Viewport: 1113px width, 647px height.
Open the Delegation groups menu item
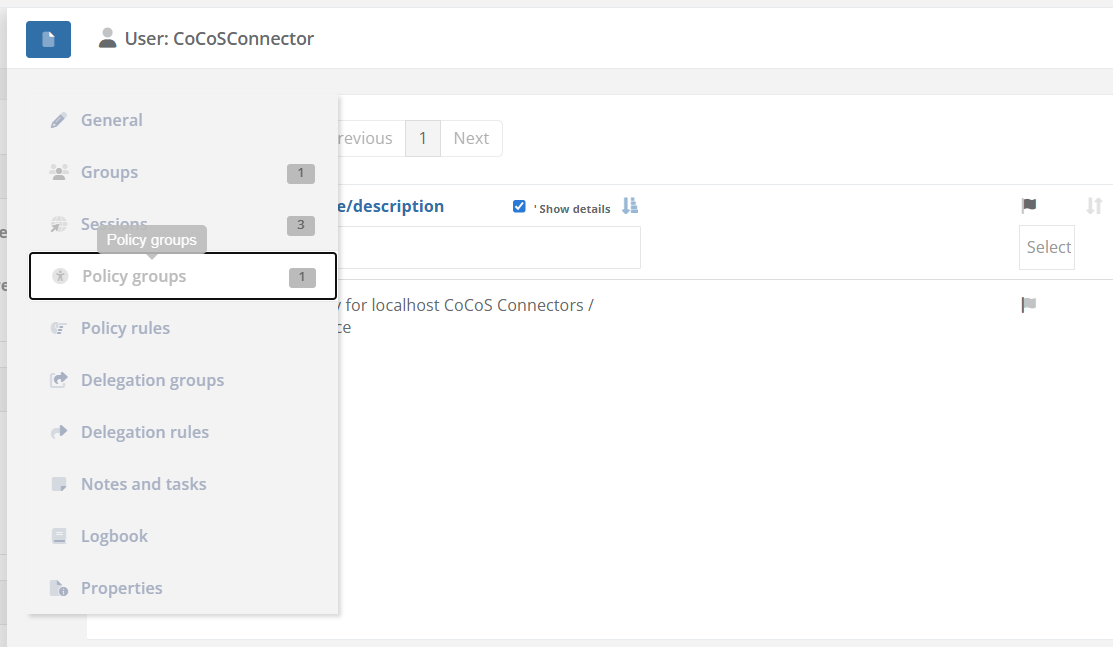point(182,380)
